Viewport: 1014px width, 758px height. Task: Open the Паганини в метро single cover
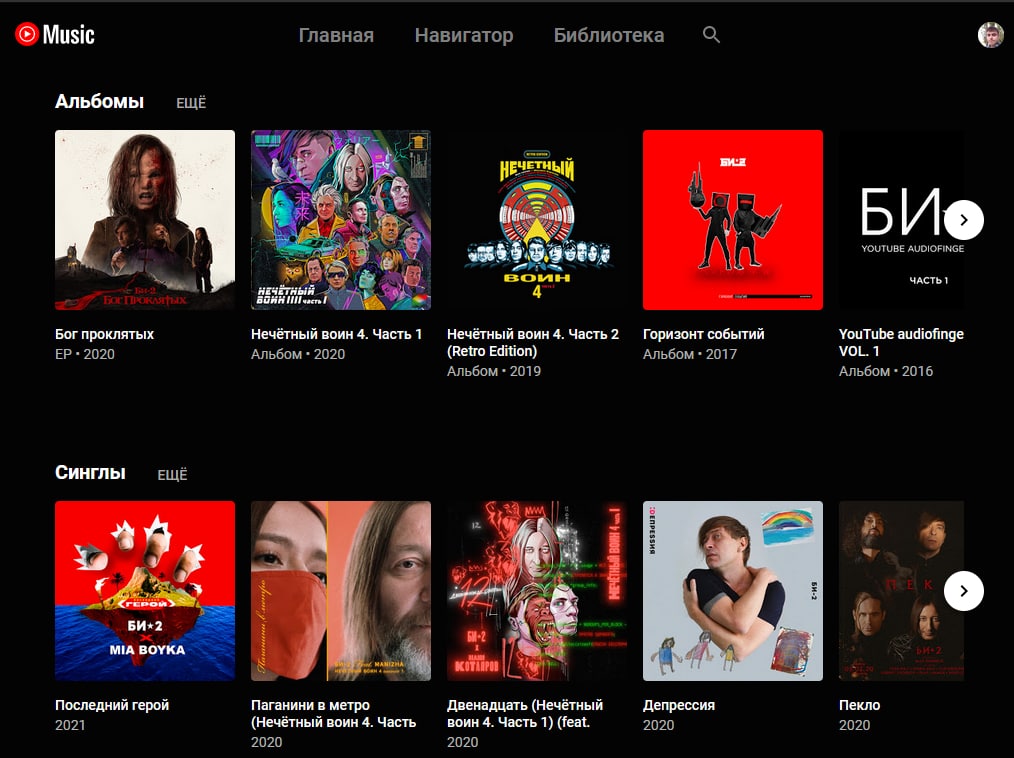tap(341, 590)
